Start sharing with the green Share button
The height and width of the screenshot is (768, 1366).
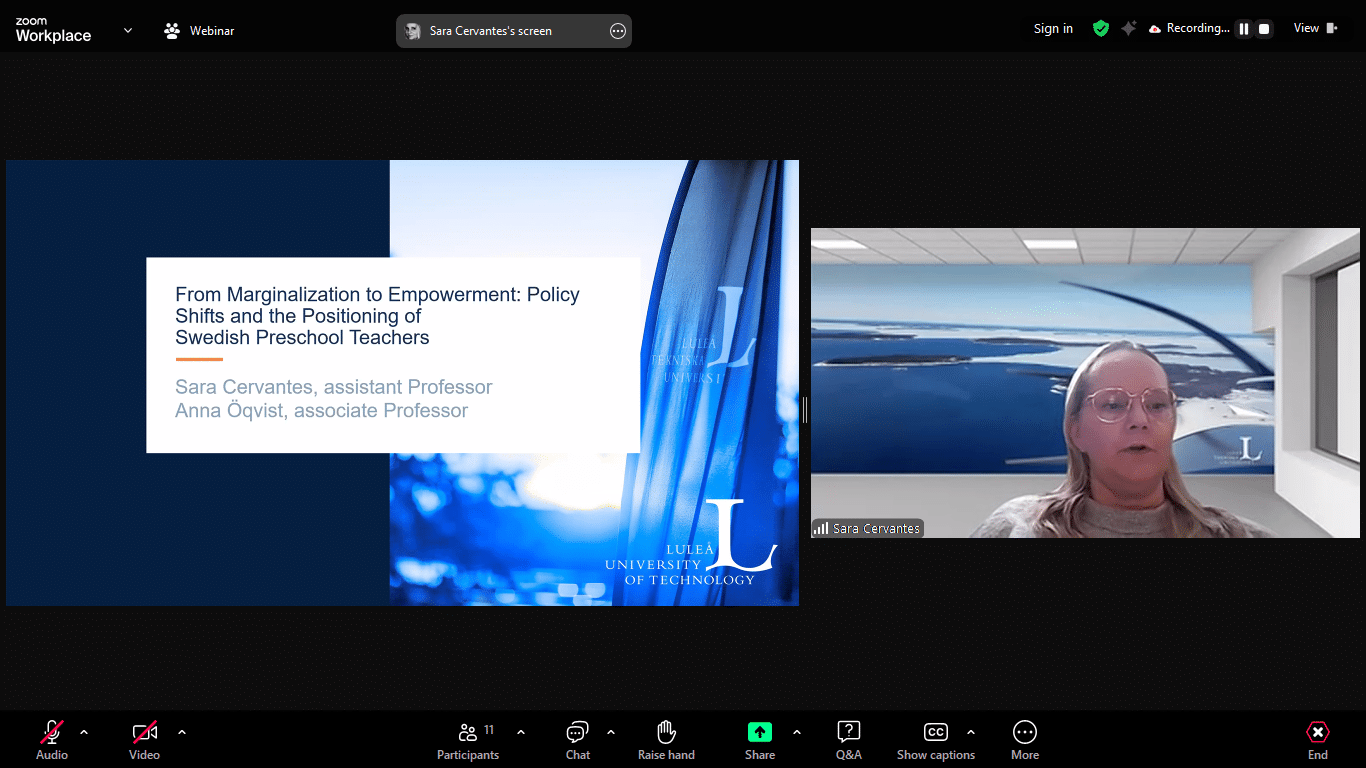tap(760, 740)
